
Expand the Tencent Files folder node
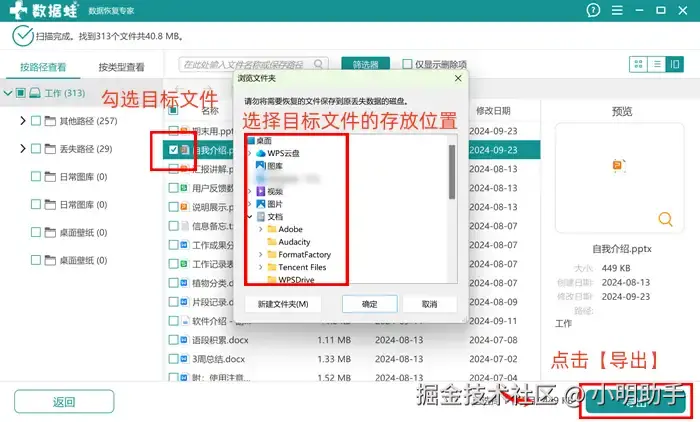[x=261, y=267]
